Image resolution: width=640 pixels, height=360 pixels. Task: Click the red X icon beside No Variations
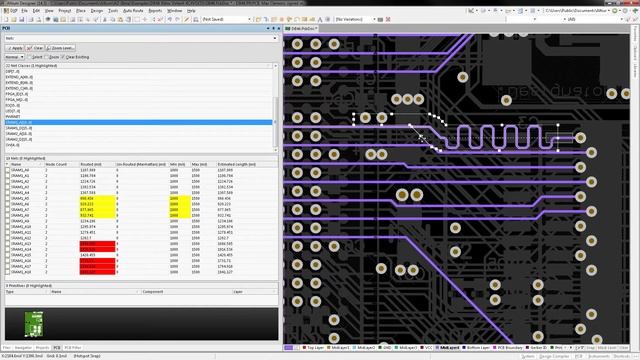388,19
